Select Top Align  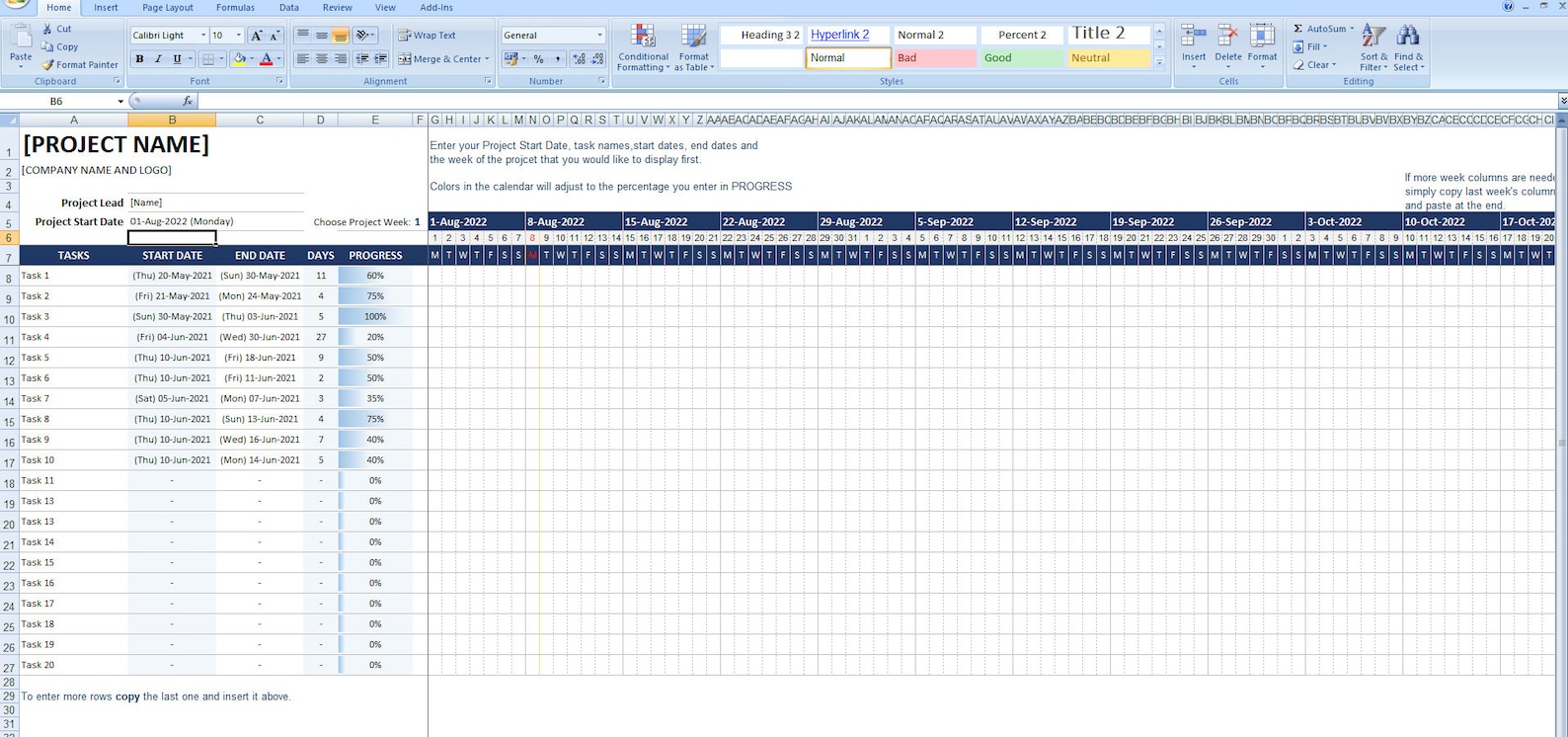click(303, 36)
